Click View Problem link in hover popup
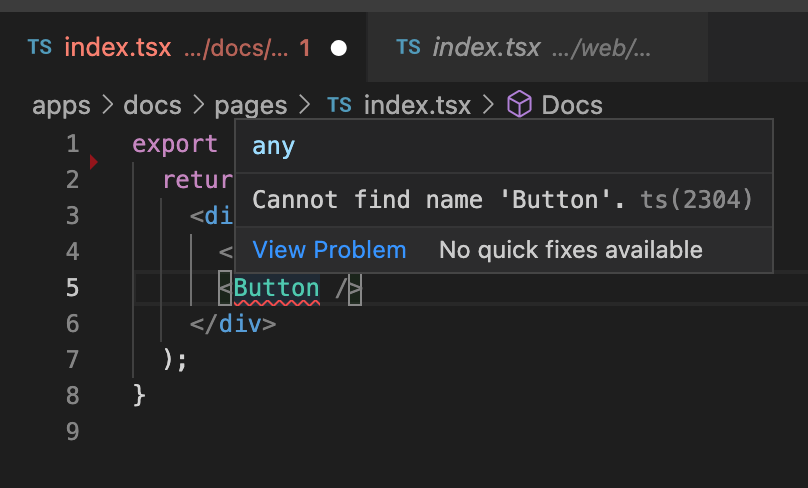This screenshot has width=808, height=488. click(x=329, y=250)
